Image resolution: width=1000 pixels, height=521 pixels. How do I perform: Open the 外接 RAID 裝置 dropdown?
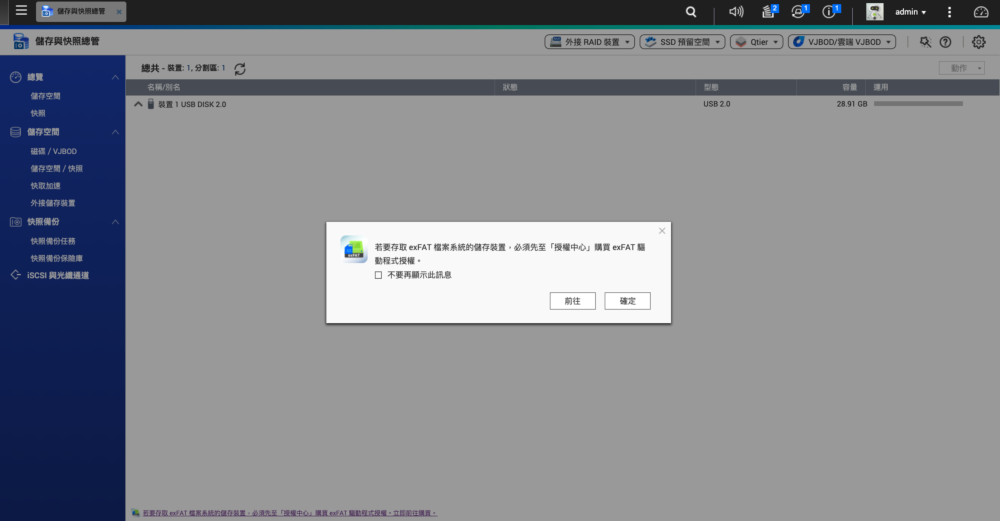[589, 42]
